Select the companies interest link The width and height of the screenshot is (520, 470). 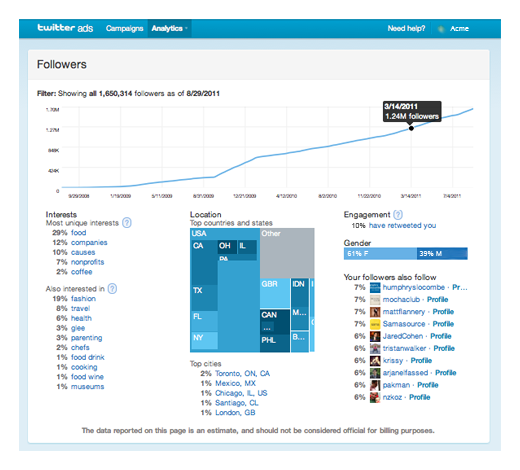89,242
